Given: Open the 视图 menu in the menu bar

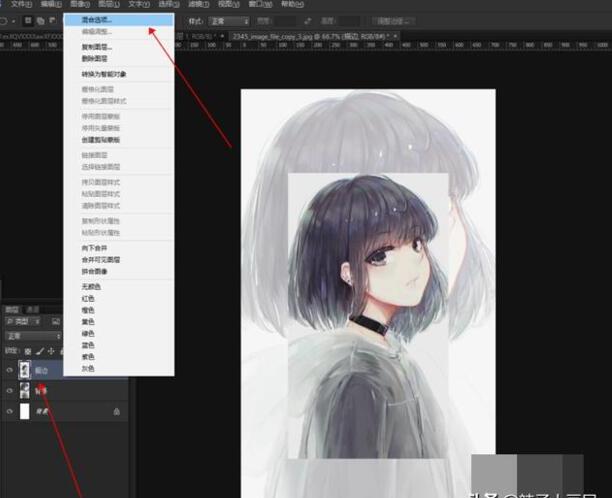Looking at the screenshot, I should [228, 4].
